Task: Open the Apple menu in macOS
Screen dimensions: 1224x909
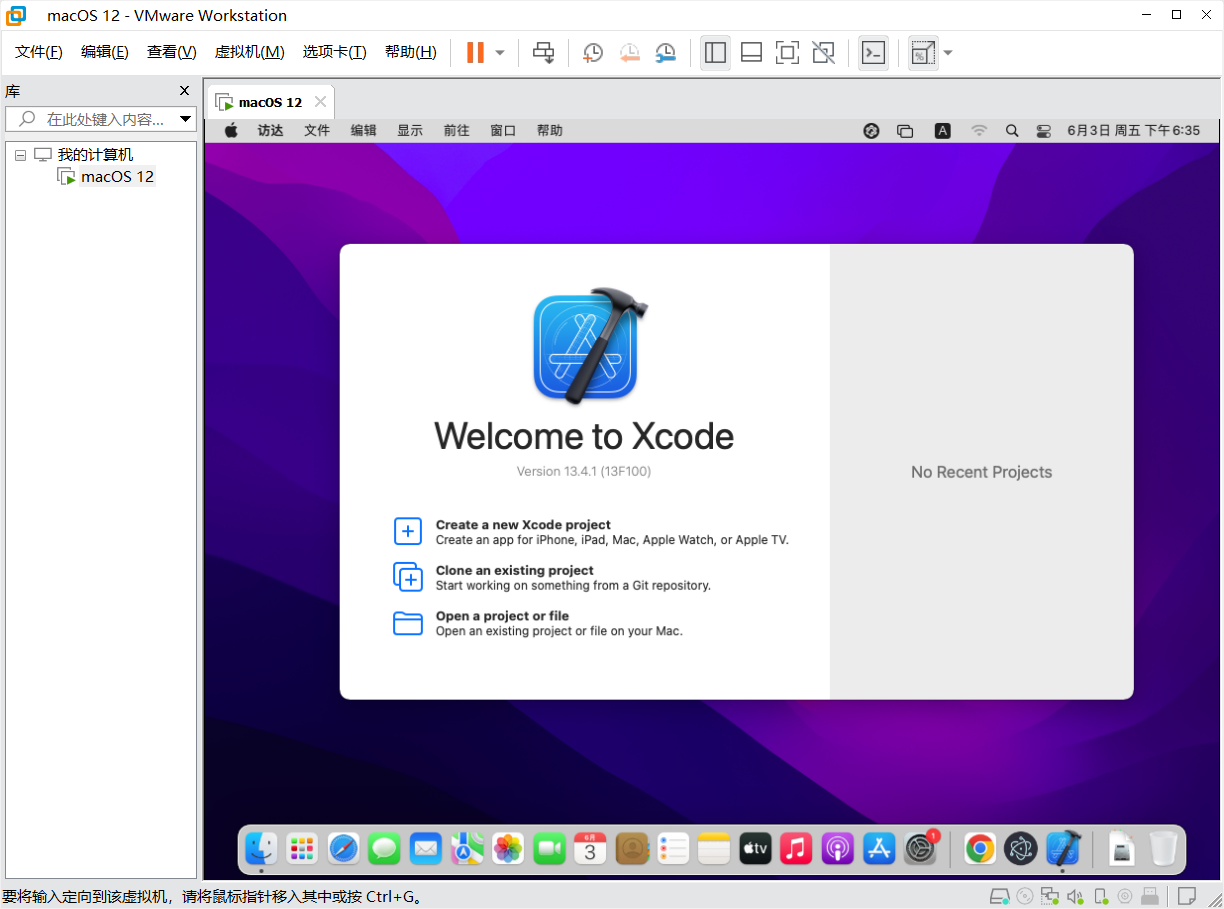Action: coord(231,130)
